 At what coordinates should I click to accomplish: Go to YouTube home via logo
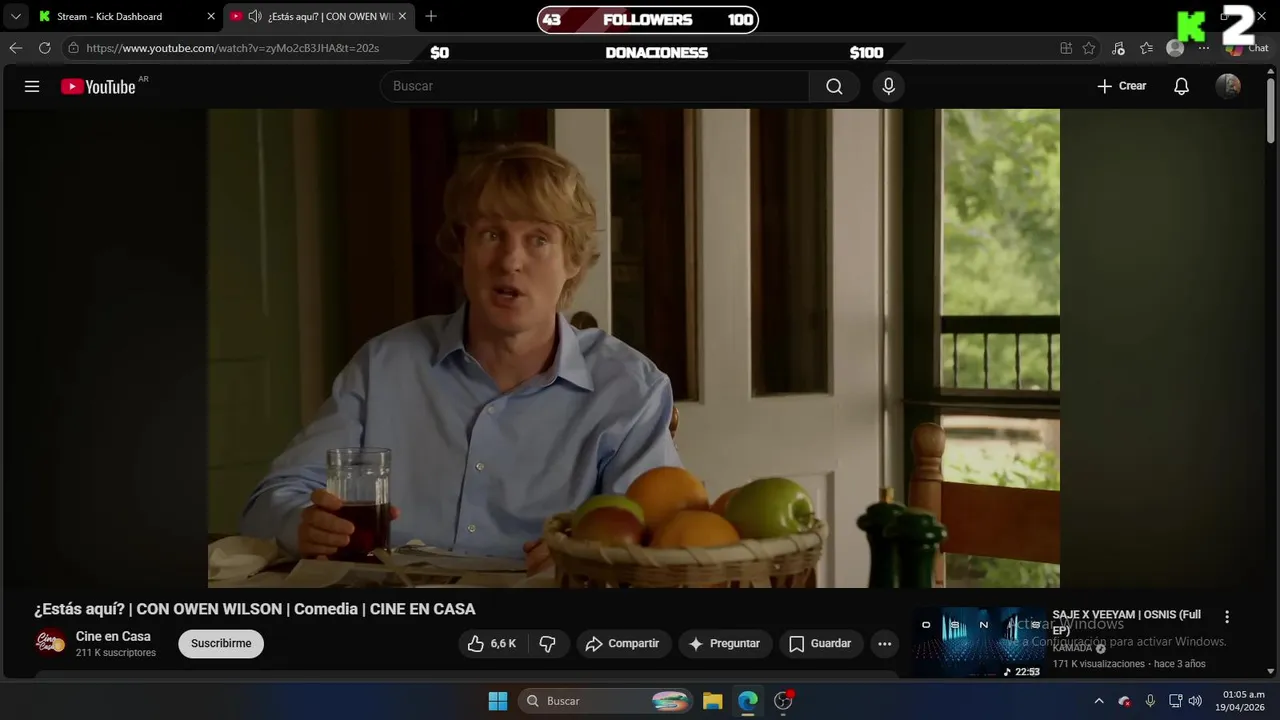coord(98,87)
